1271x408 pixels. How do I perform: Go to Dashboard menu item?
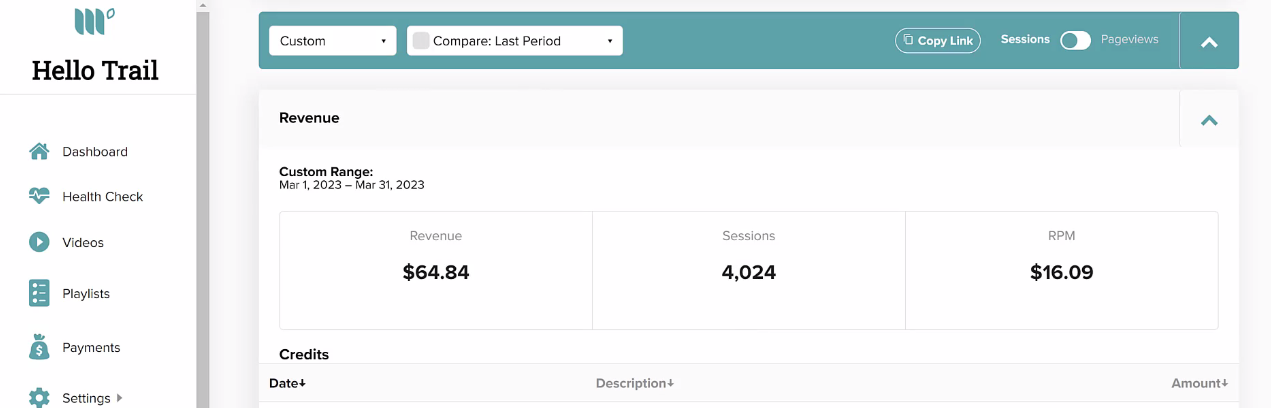tap(95, 152)
